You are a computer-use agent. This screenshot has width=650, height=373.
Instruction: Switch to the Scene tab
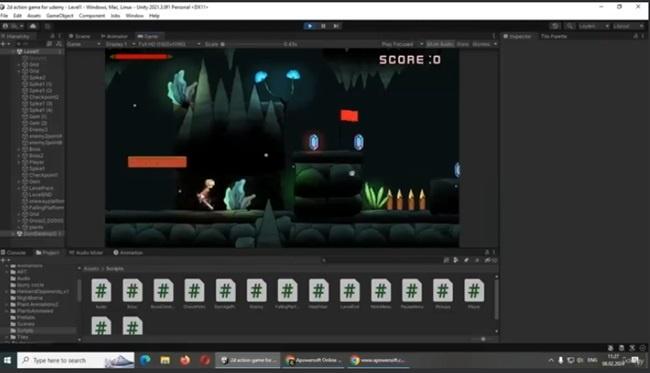(80, 36)
